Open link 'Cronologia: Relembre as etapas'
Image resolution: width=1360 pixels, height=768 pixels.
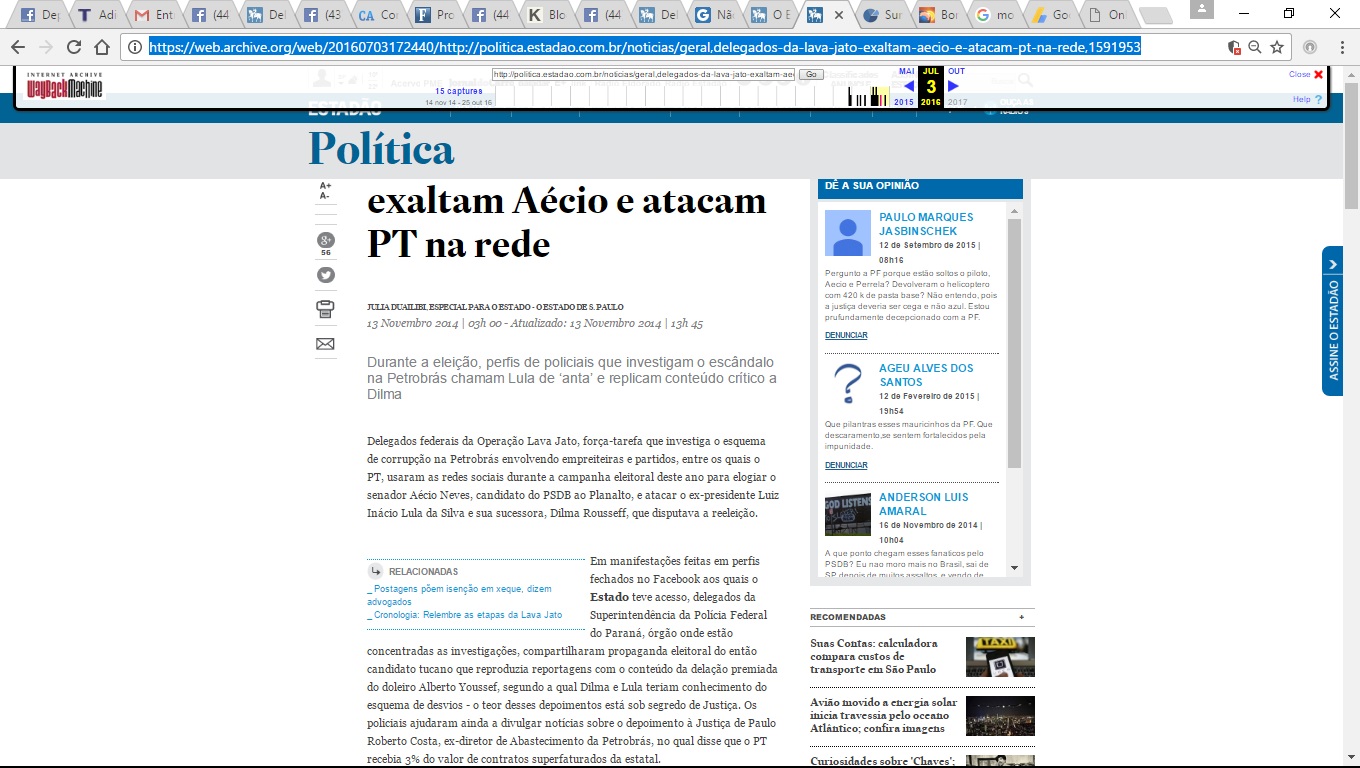467,615
